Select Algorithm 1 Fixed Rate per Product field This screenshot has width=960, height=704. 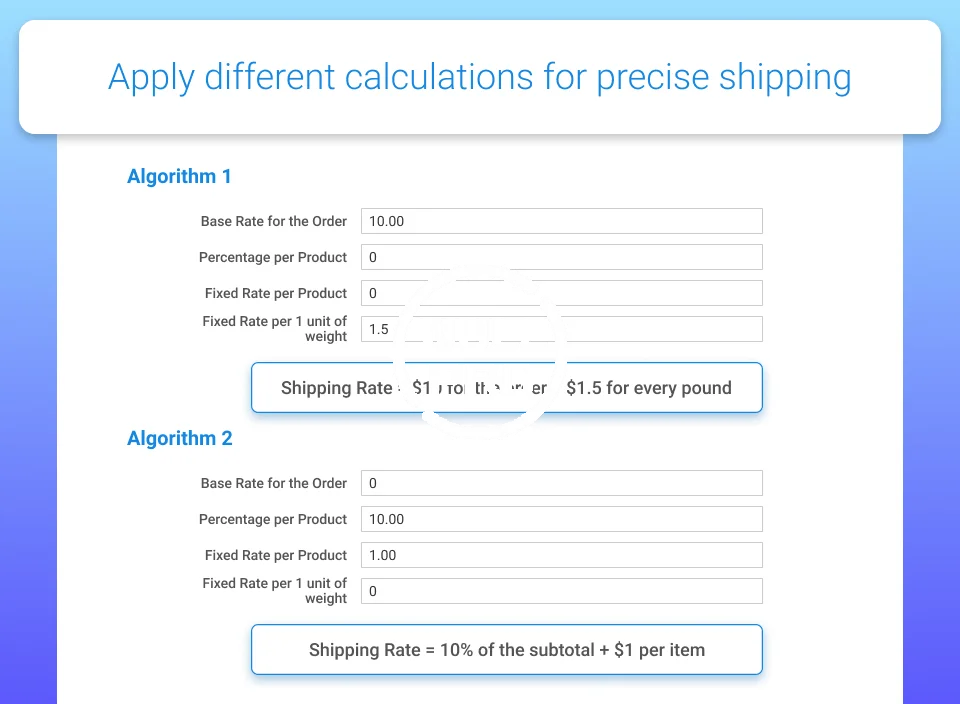(x=561, y=293)
